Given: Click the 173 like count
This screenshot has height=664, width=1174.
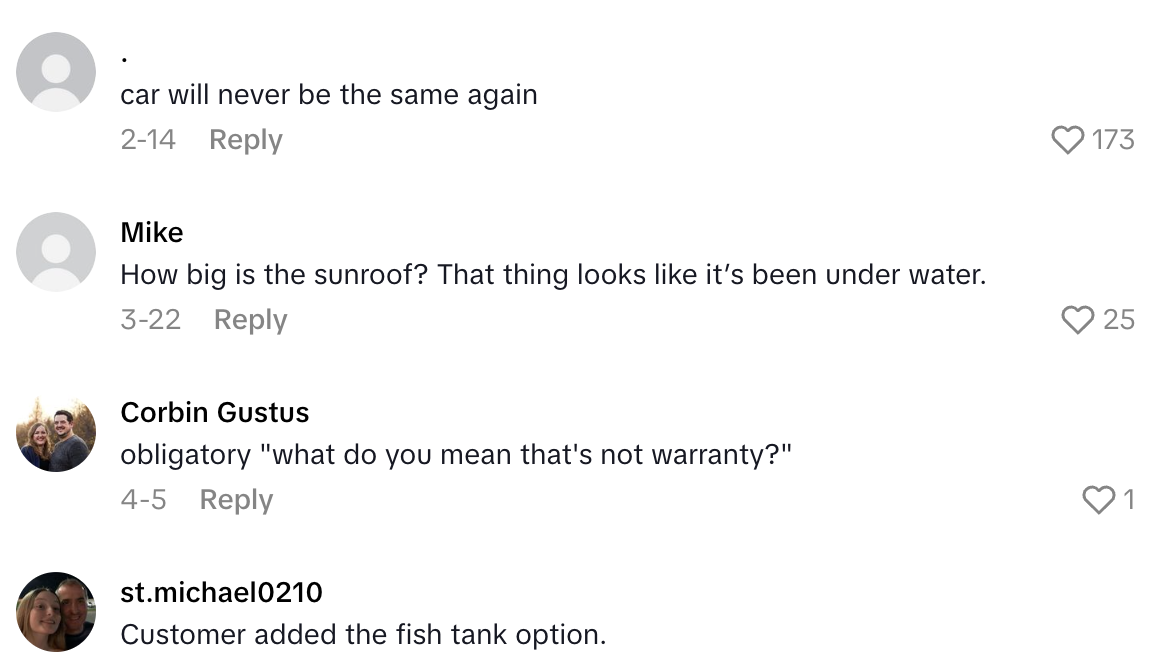Looking at the screenshot, I should [1113, 139].
